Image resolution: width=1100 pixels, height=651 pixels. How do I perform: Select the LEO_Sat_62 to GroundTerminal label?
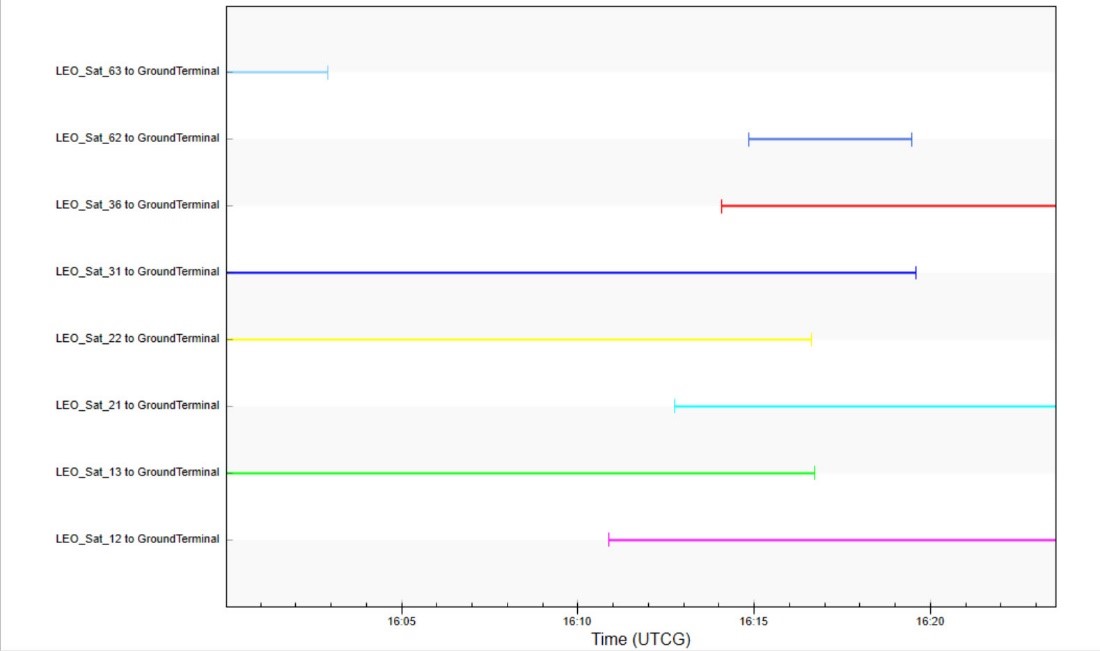tap(138, 137)
